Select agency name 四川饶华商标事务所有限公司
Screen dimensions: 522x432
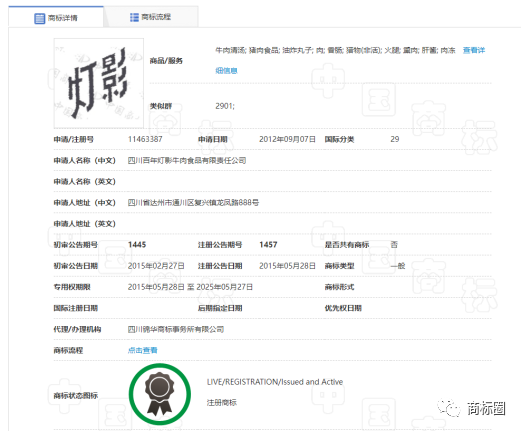pos(176,329)
